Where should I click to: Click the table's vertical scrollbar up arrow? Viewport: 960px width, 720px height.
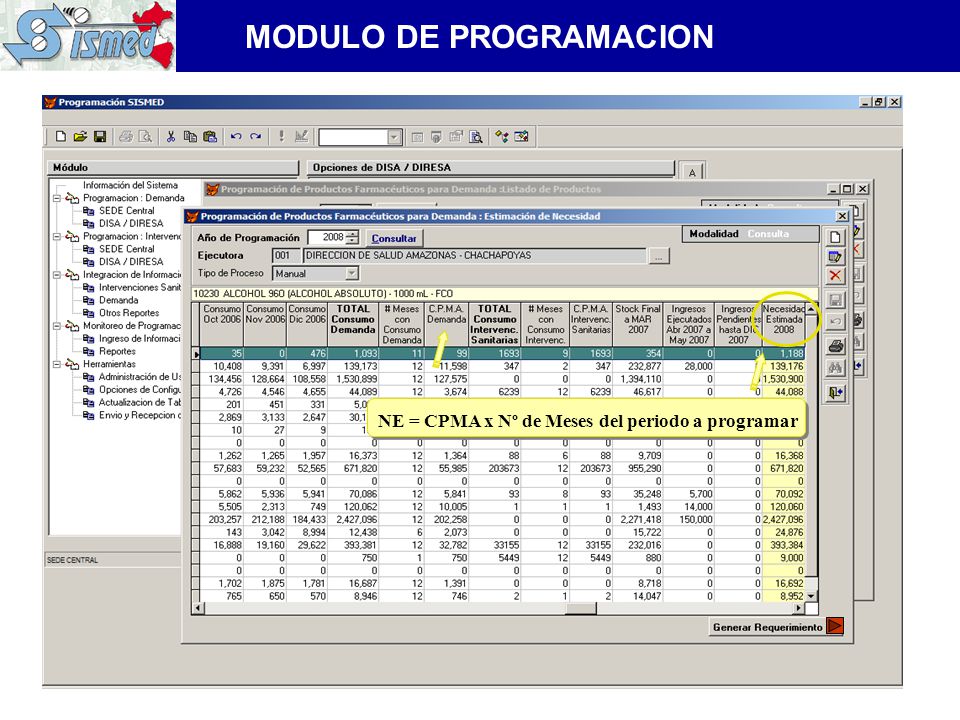(x=811, y=310)
